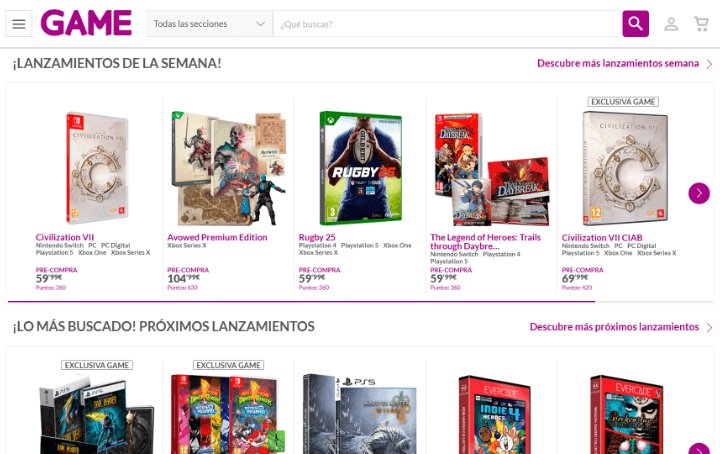Open The Legend of Heroes Daybreak title
Image resolution: width=720 pixels, height=454 pixels.
485,241
